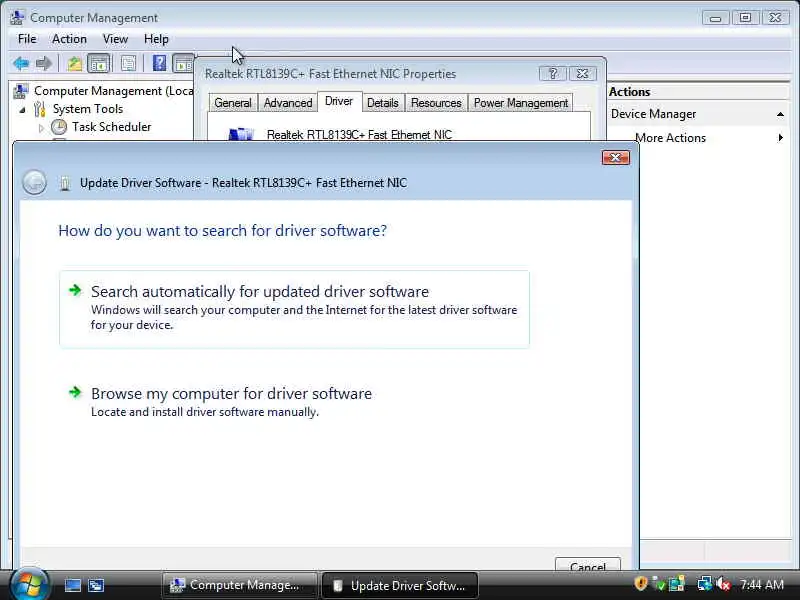The width and height of the screenshot is (800, 600).
Task: Close the Realtek NIC Properties dialog
Action: point(582,73)
